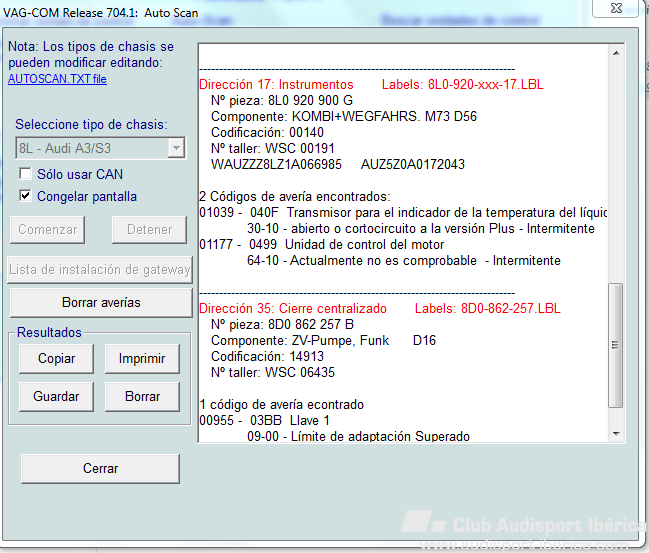Clear results with the Borrar button

[x=142, y=397]
